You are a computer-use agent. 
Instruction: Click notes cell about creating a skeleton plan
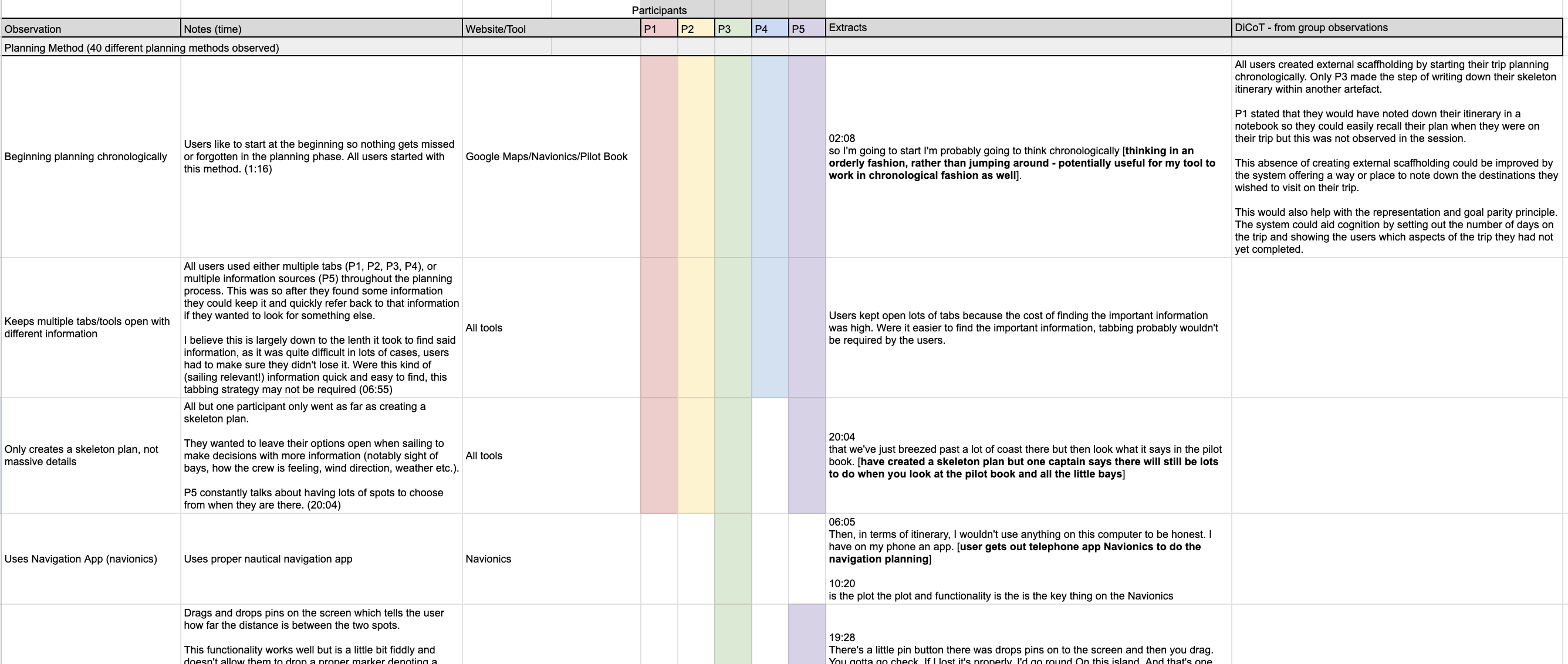[x=322, y=456]
